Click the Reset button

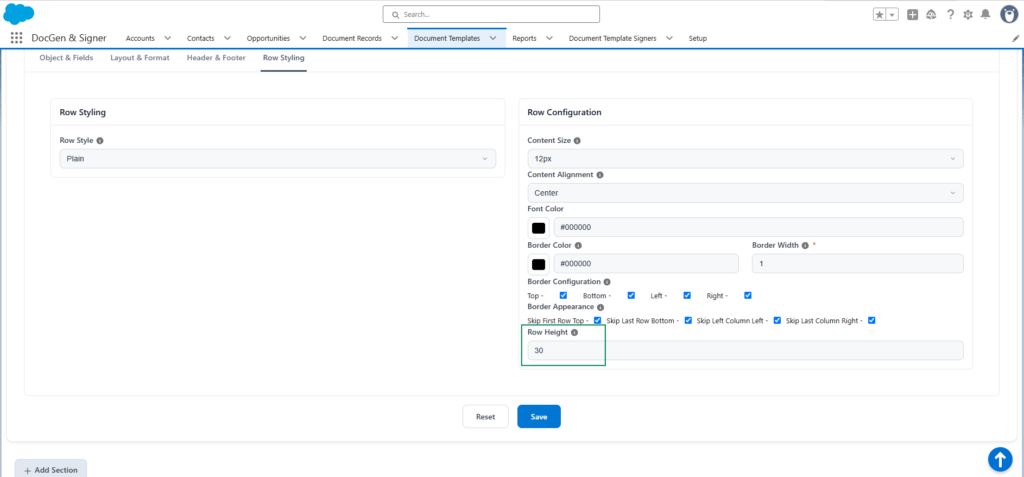[x=485, y=417]
